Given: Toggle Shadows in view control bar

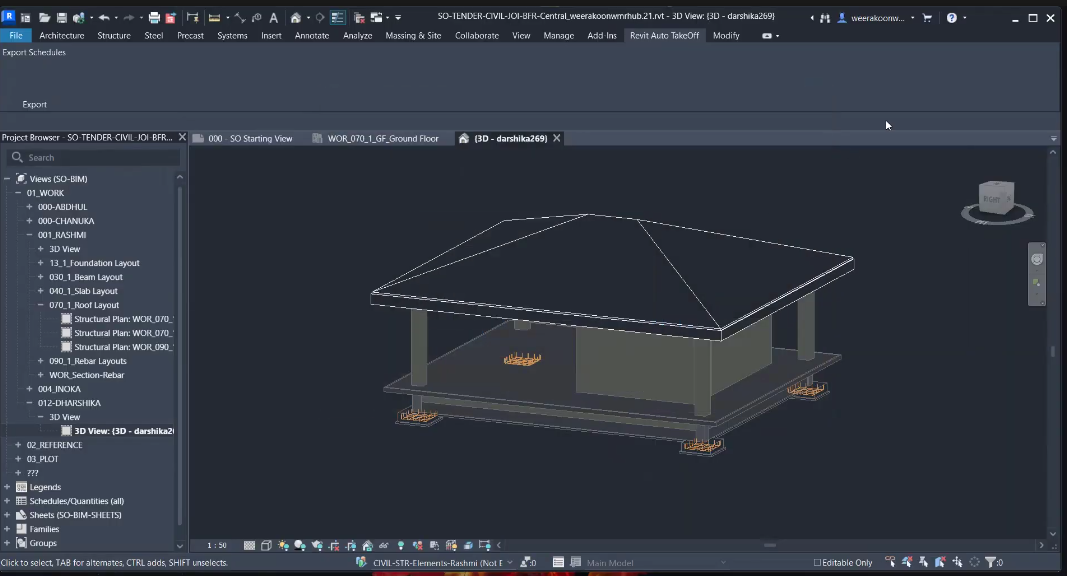Looking at the screenshot, I should 299,545.
